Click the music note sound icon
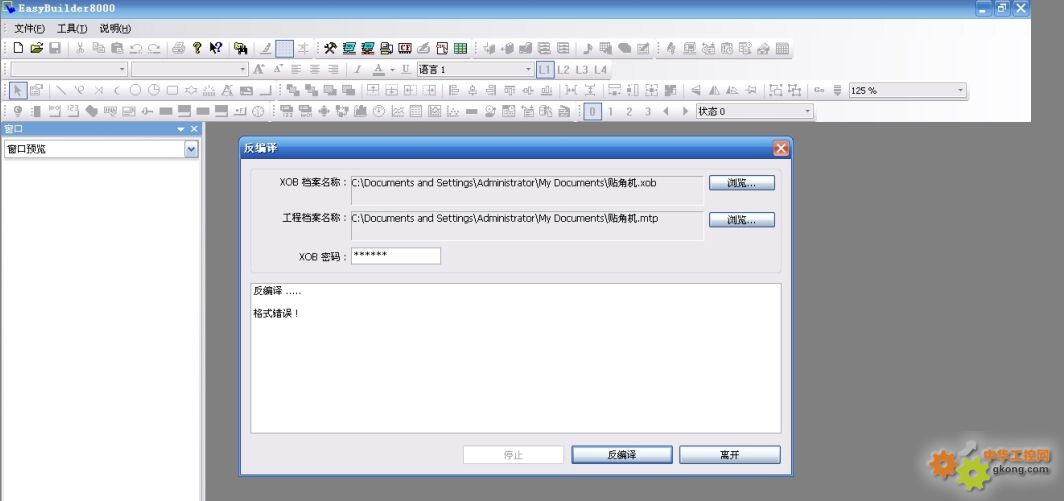The width and height of the screenshot is (1064, 501). 588,48
